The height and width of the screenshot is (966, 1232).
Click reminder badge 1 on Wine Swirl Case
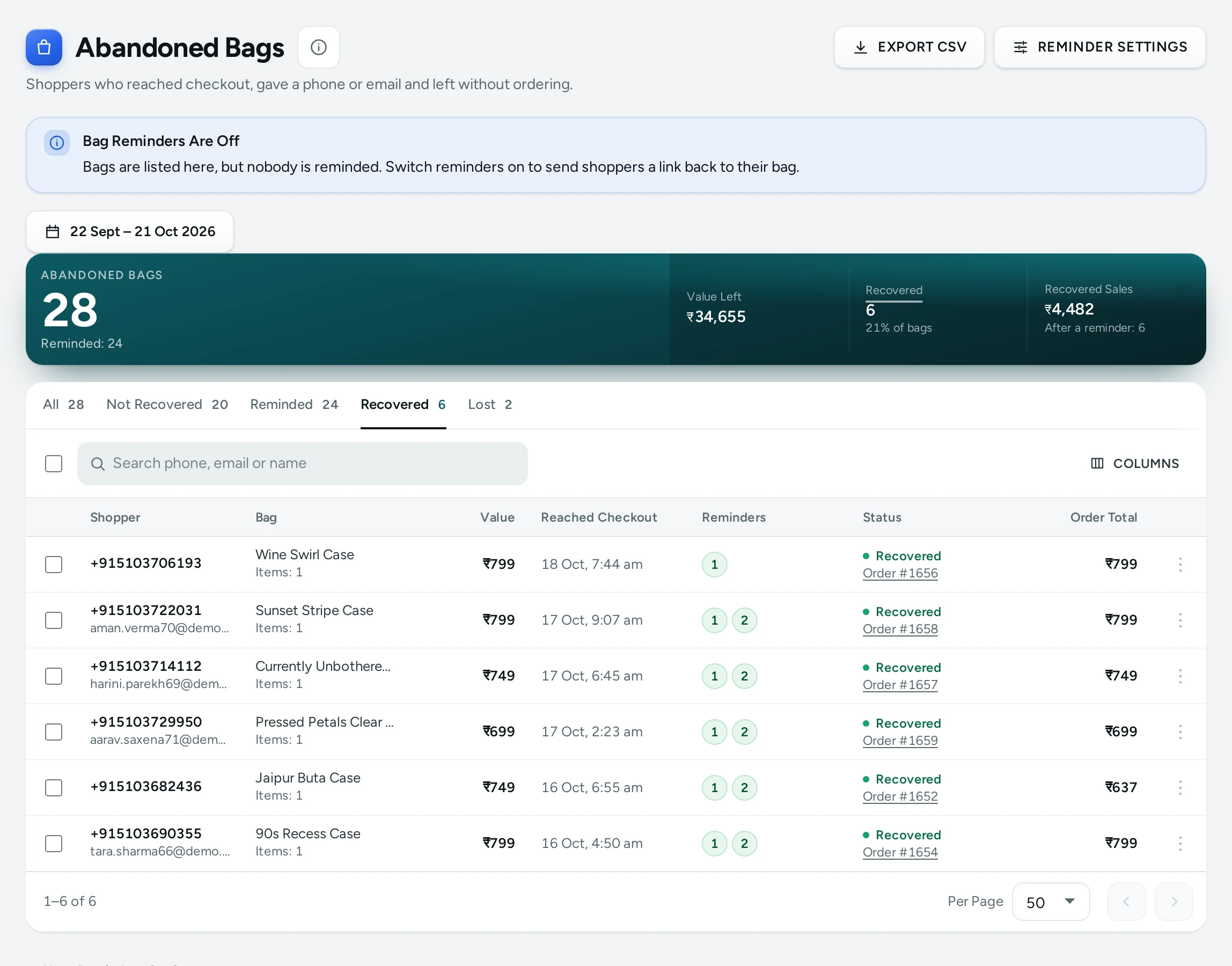(714, 564)
